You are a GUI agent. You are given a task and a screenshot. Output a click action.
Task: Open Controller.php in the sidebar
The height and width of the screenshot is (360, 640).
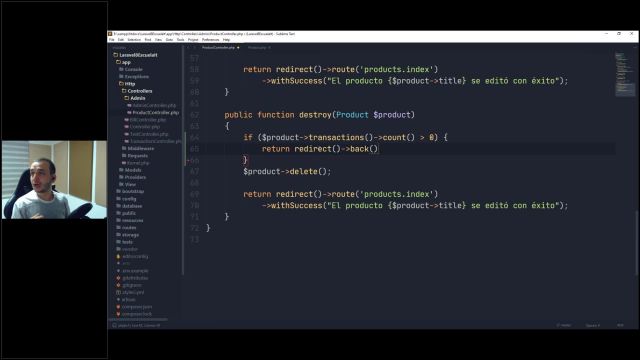144,127
